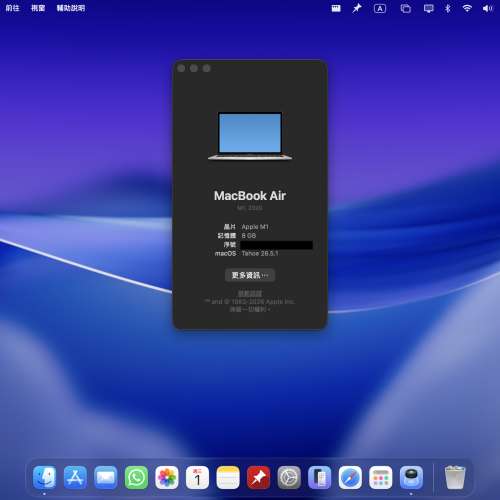Screen dimensions: 500x500
Task: Open the 視窗 (Window) menu
Action: [38, 8]
